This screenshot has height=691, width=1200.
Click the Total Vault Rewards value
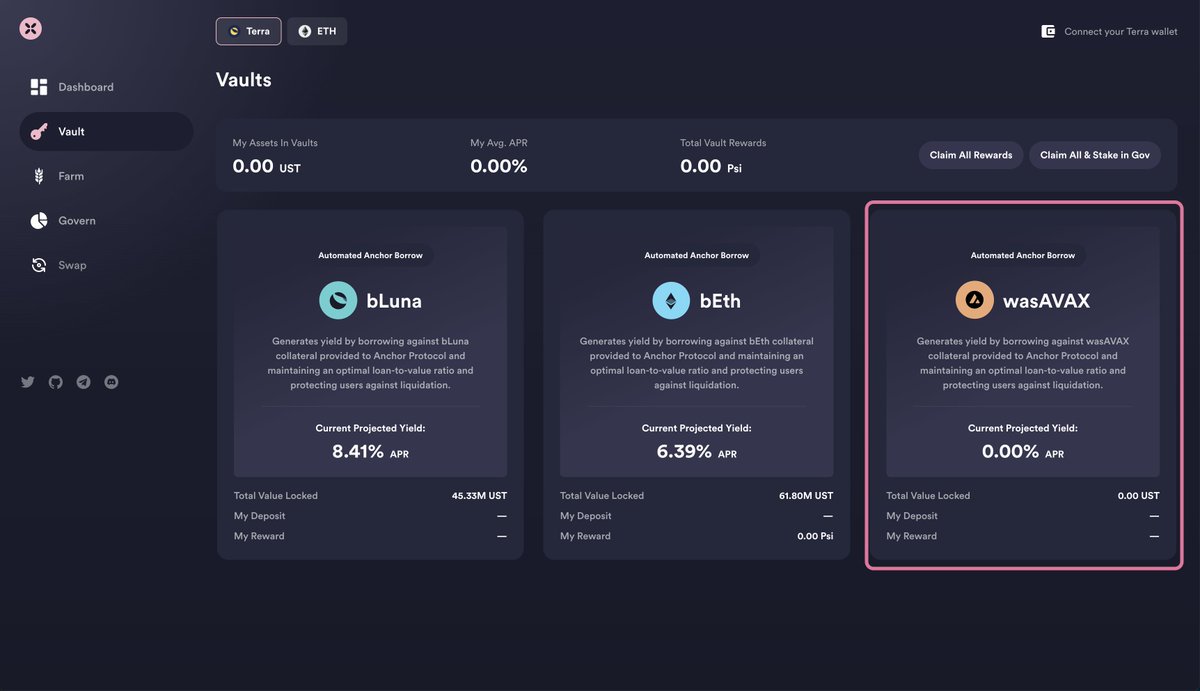[711, 166]
